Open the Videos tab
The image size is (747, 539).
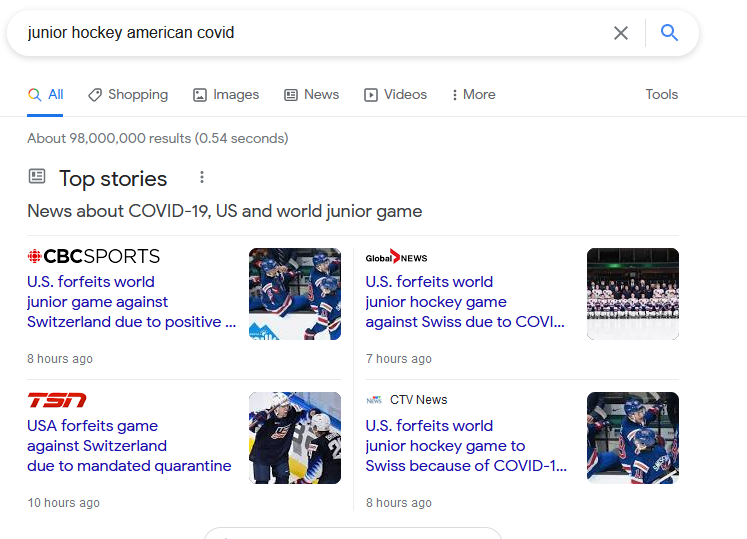tap(395, 94)
